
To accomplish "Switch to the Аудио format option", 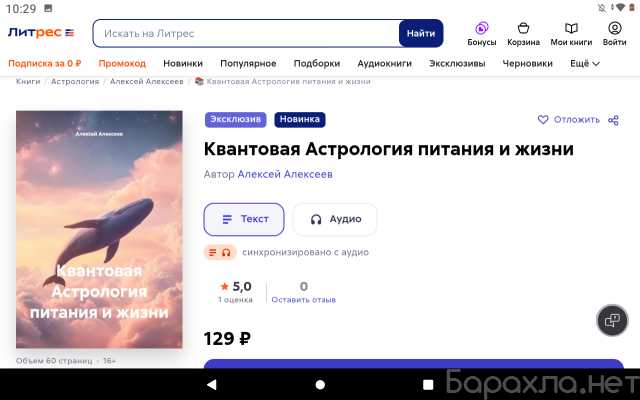I will click(335, 219).
